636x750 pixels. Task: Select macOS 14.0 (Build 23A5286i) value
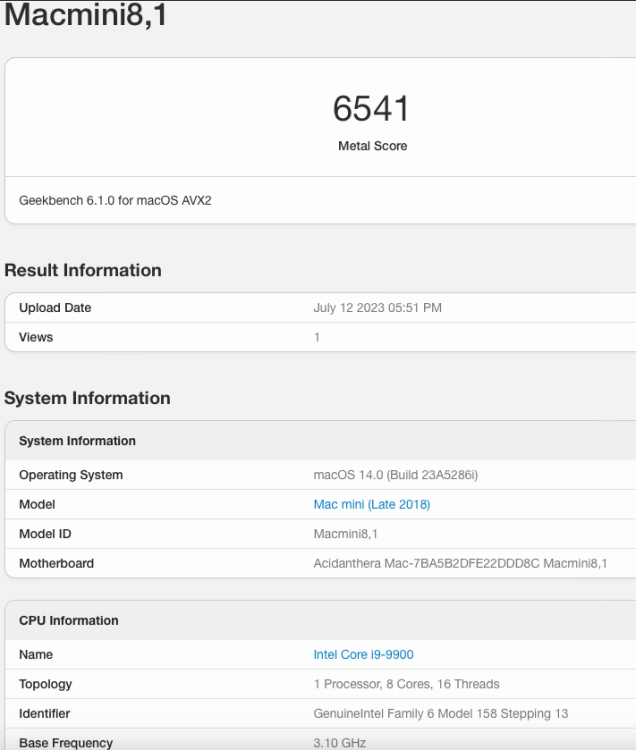click(395, 475)
